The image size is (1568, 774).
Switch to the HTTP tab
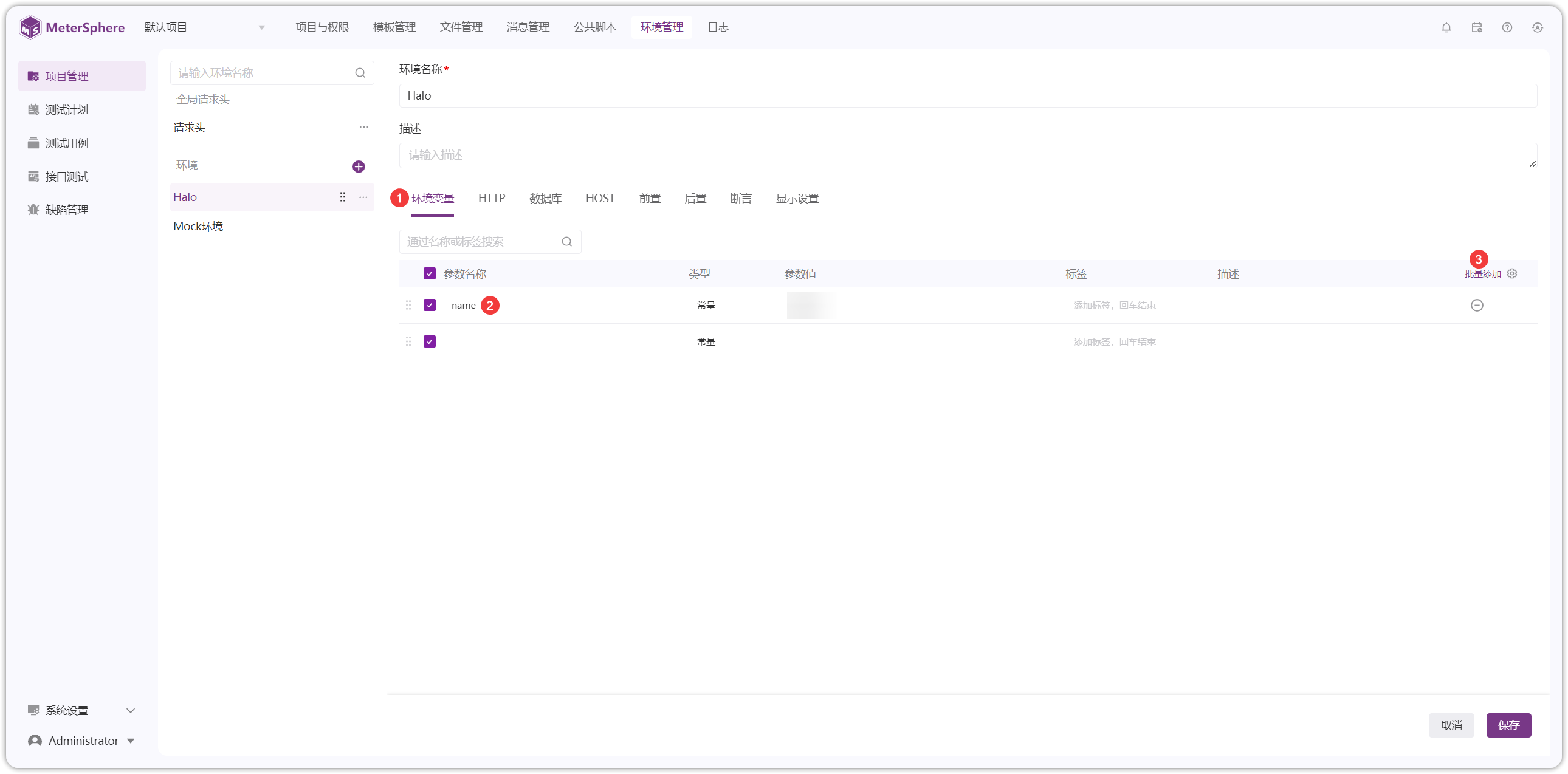491,199
